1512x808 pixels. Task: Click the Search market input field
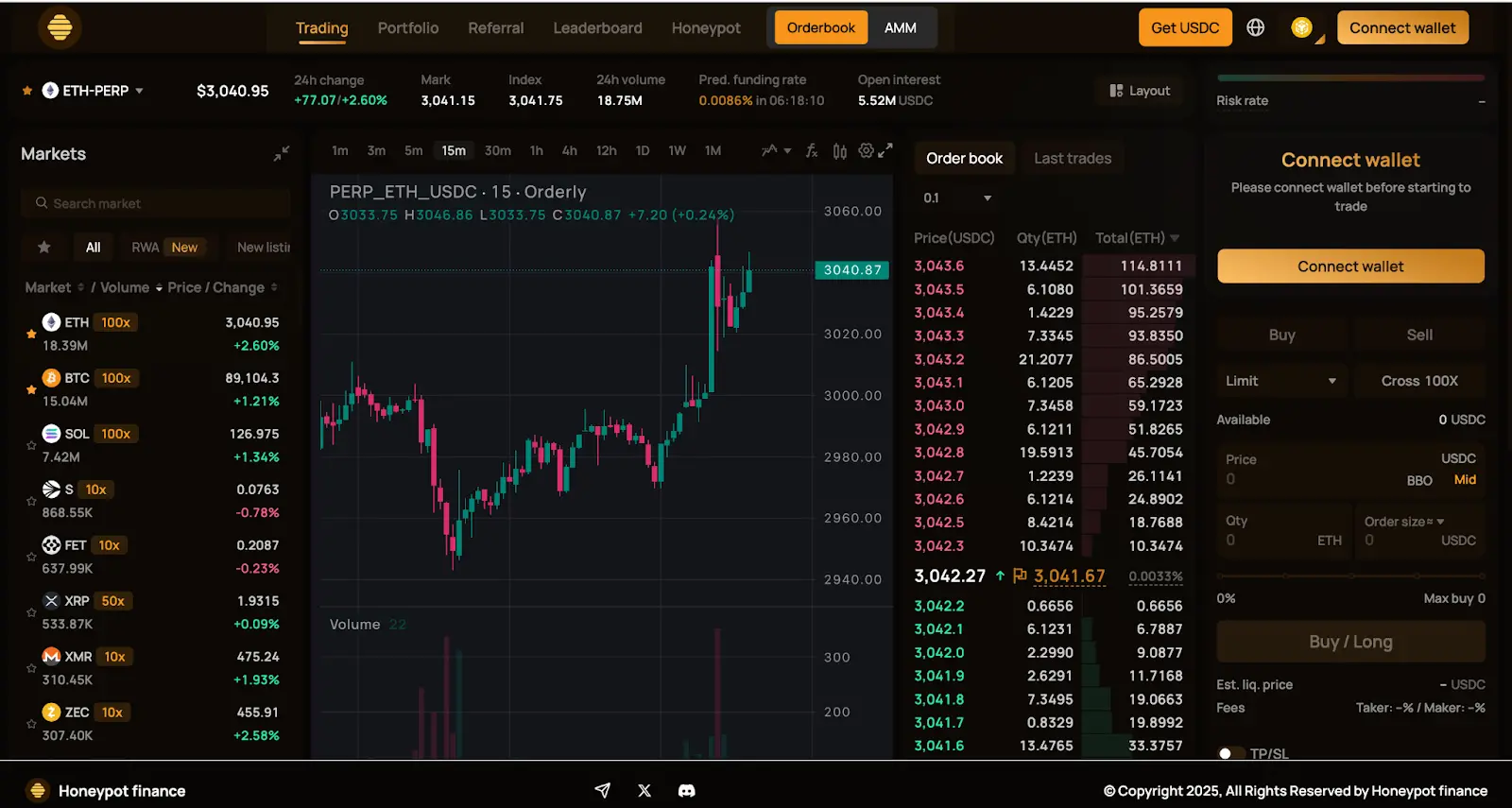[x=156, y=203]
